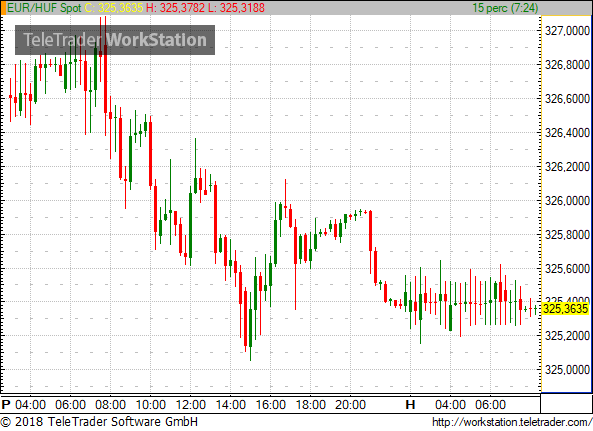Select the low value L: 325,3188

(236, 8)
